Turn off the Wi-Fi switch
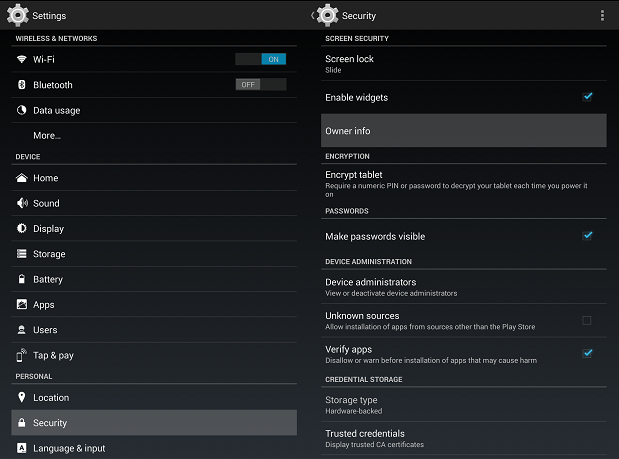This screenshot has width=619, height=459. tap(261, 59)
